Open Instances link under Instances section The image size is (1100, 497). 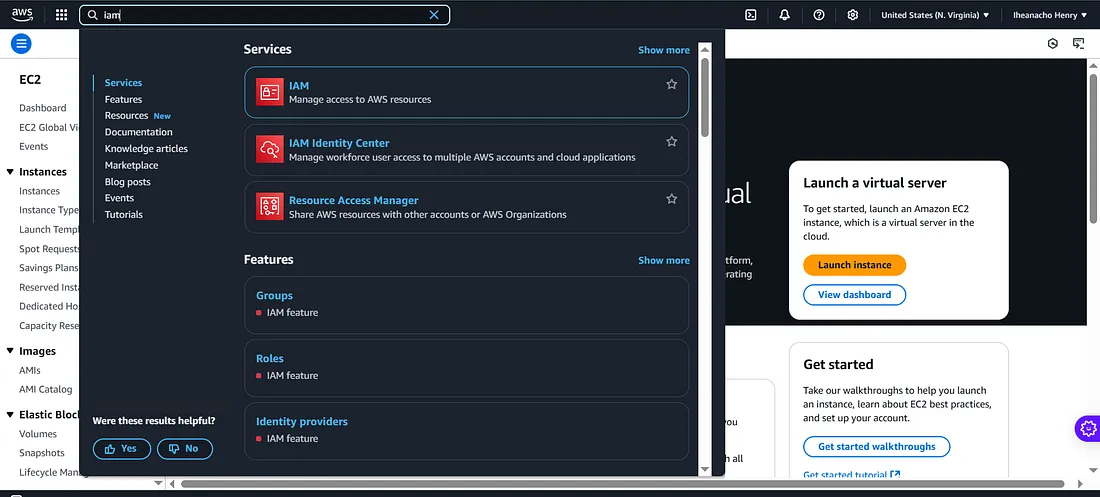39,191
